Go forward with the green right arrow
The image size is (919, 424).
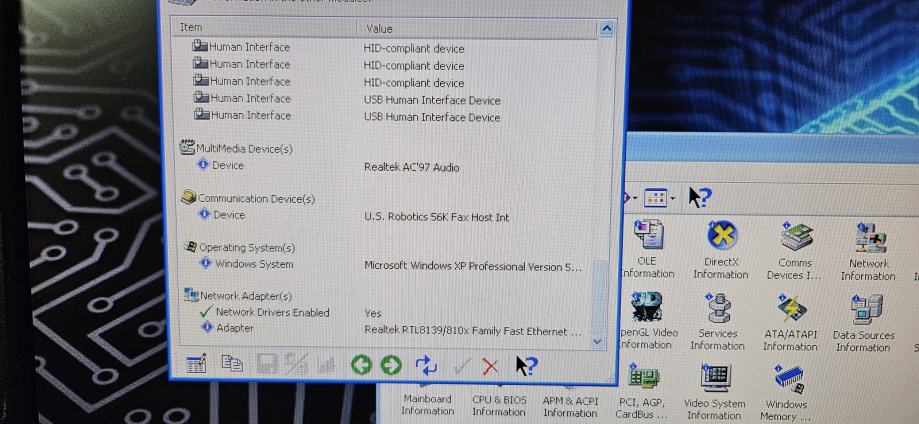tap(391, 365)
